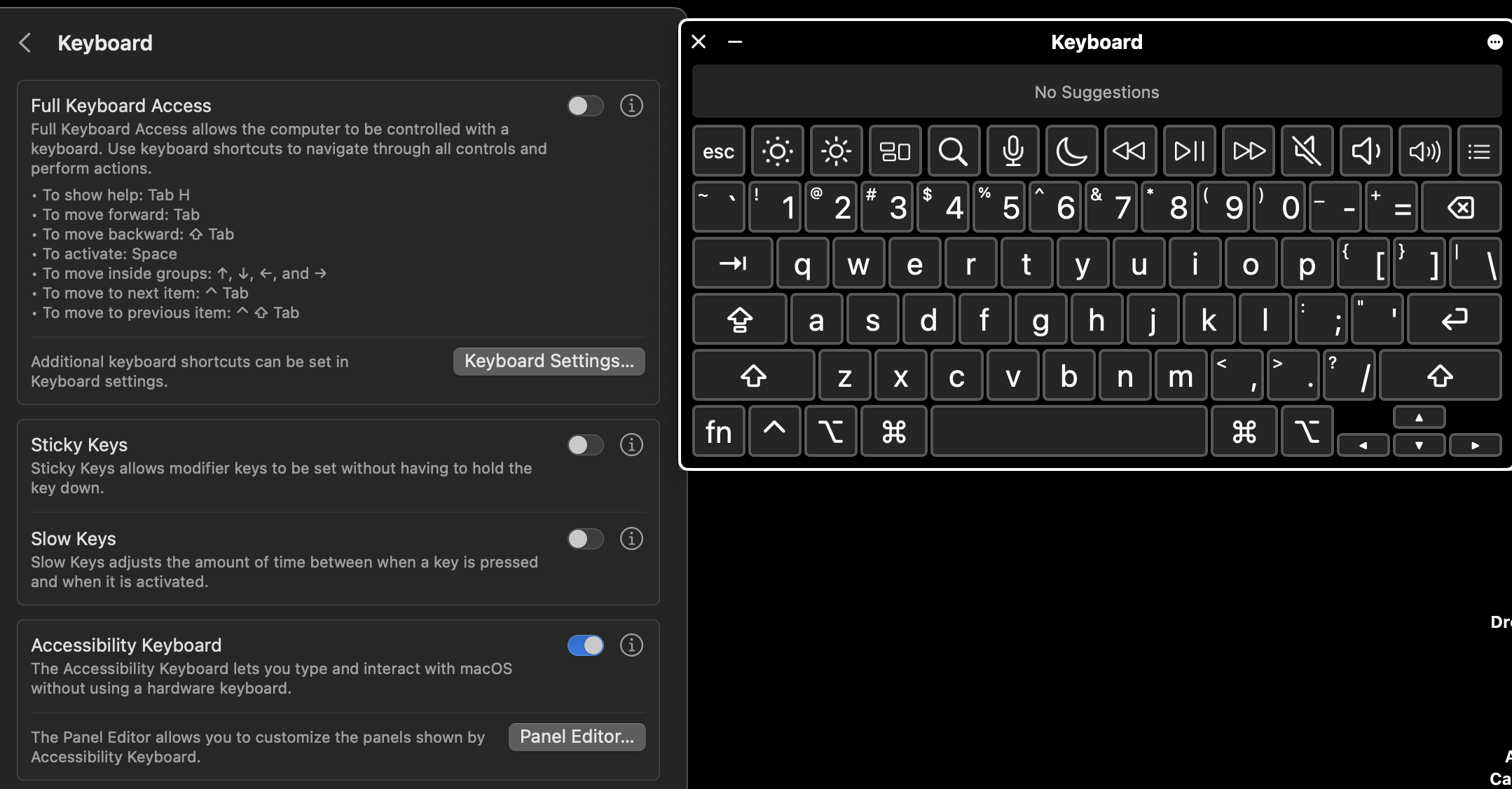Tap the play/pause media key
The height and width of the screenshot is (789, 1512).
[x=1189, y=151]
